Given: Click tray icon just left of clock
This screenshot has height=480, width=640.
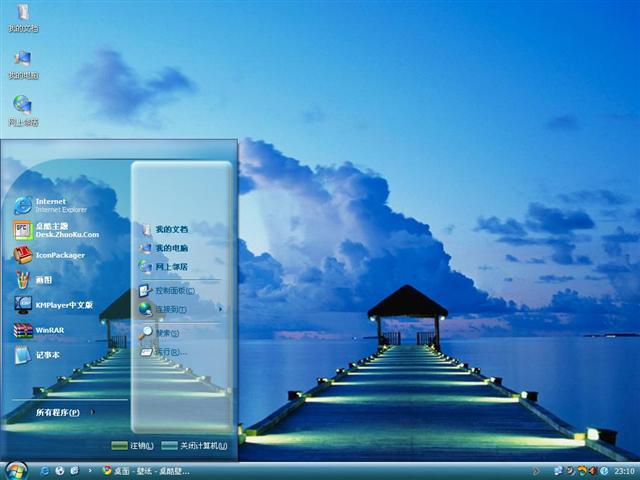Looking at the screenshot, I should tap(604, 471).
